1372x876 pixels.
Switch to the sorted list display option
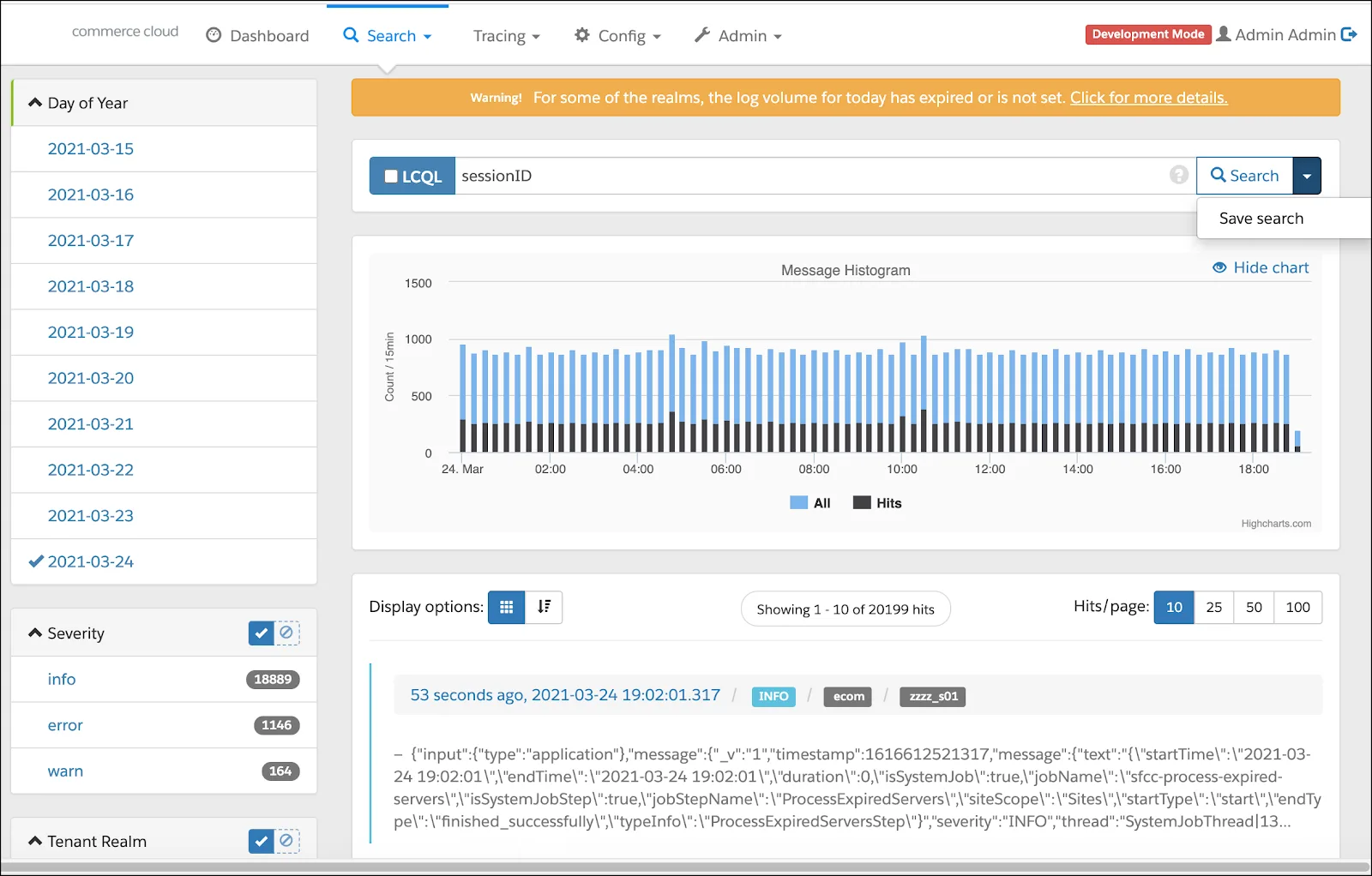pyautogui.click(x=544, y=607)
